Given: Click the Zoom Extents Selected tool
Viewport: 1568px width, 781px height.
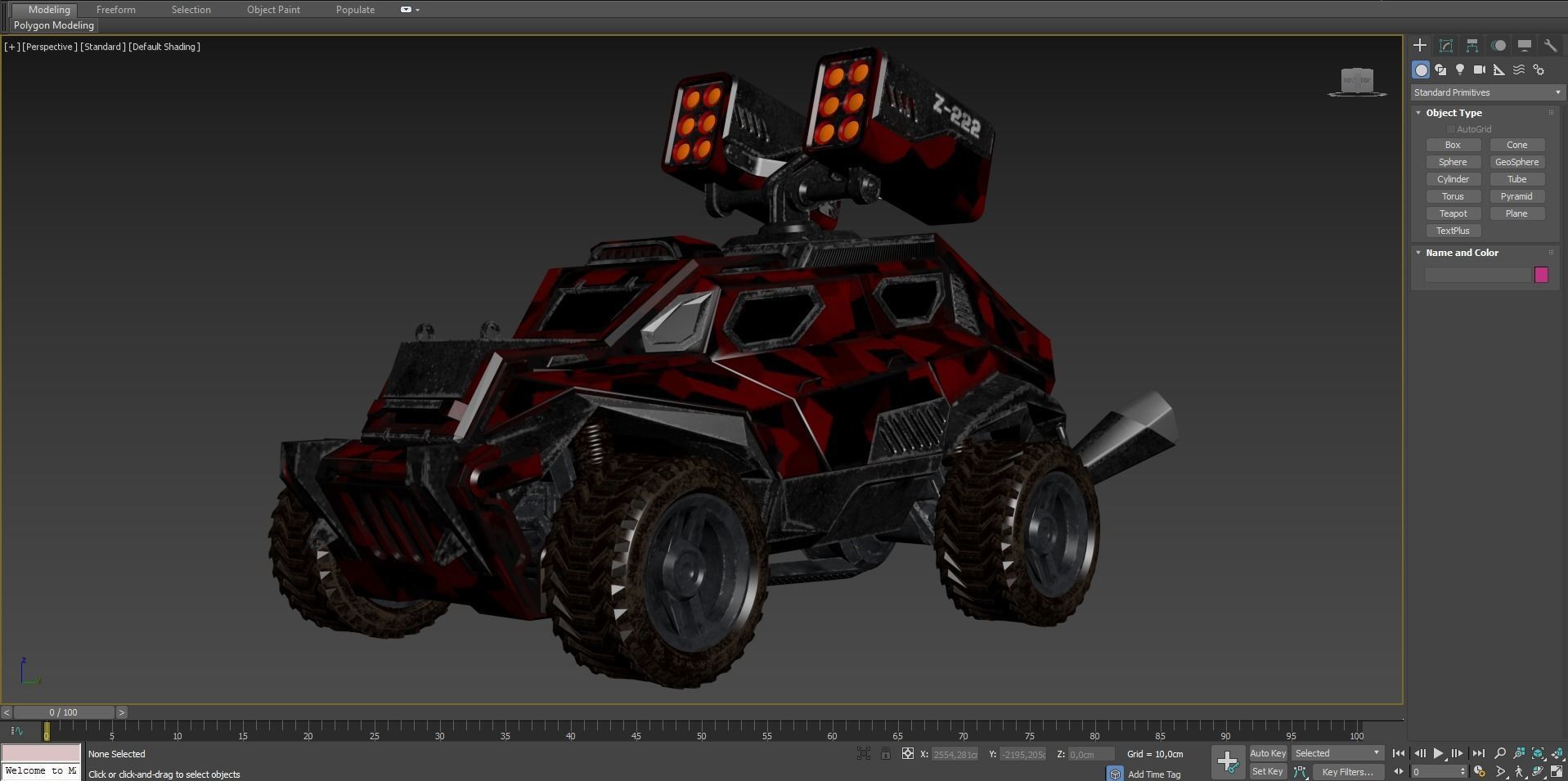Looking at the screenshot, I should [x=1538, y=754].
